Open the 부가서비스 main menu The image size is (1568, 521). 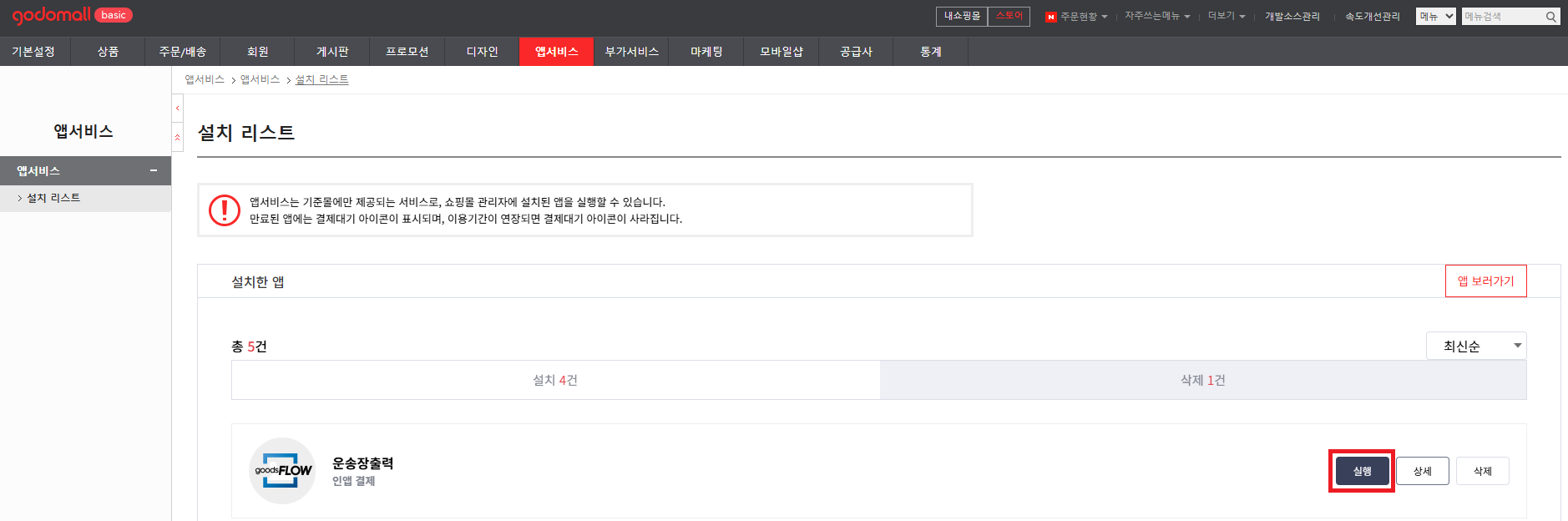pyautogui.click(x=631, y=52)
